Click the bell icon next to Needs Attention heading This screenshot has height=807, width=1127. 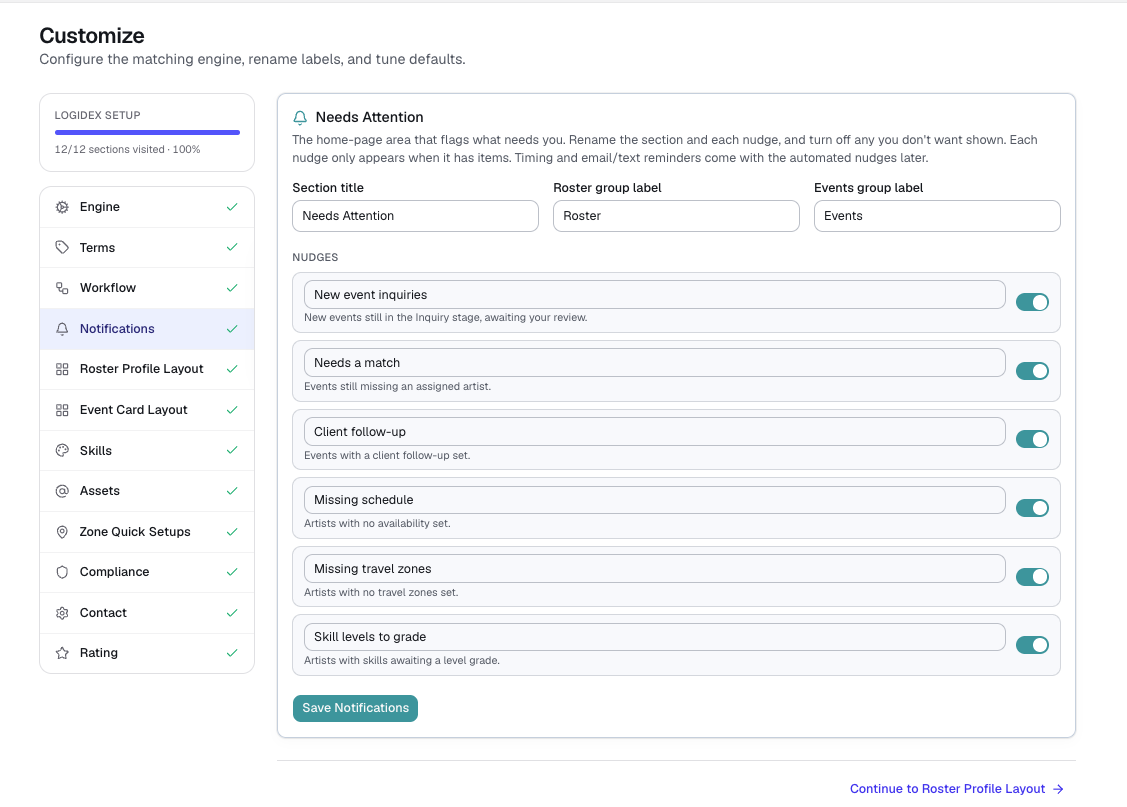pos(300,117)
